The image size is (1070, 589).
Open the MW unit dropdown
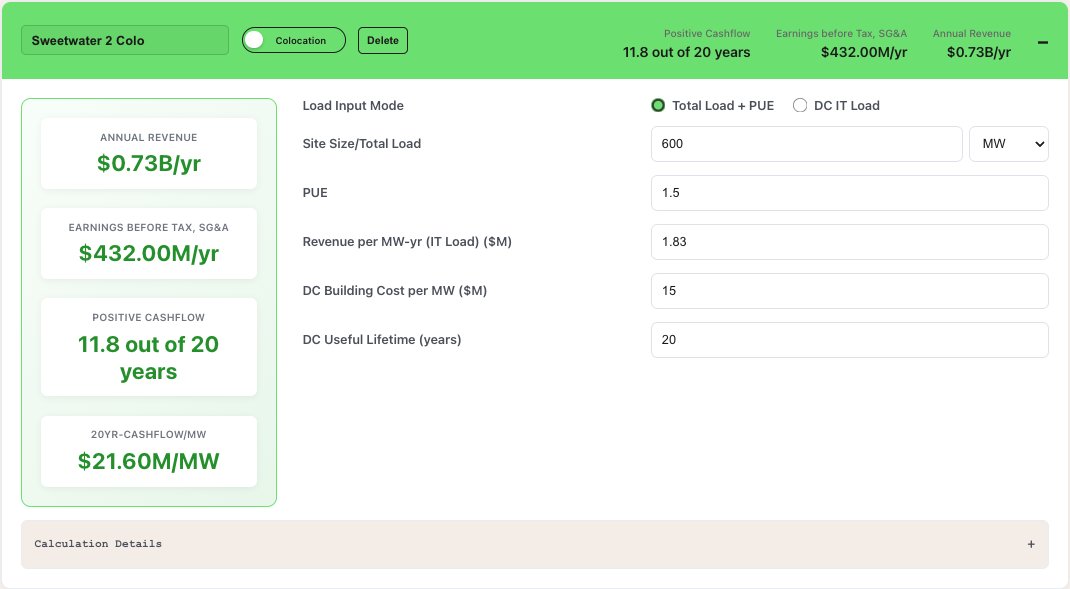tap(1009, 143)
